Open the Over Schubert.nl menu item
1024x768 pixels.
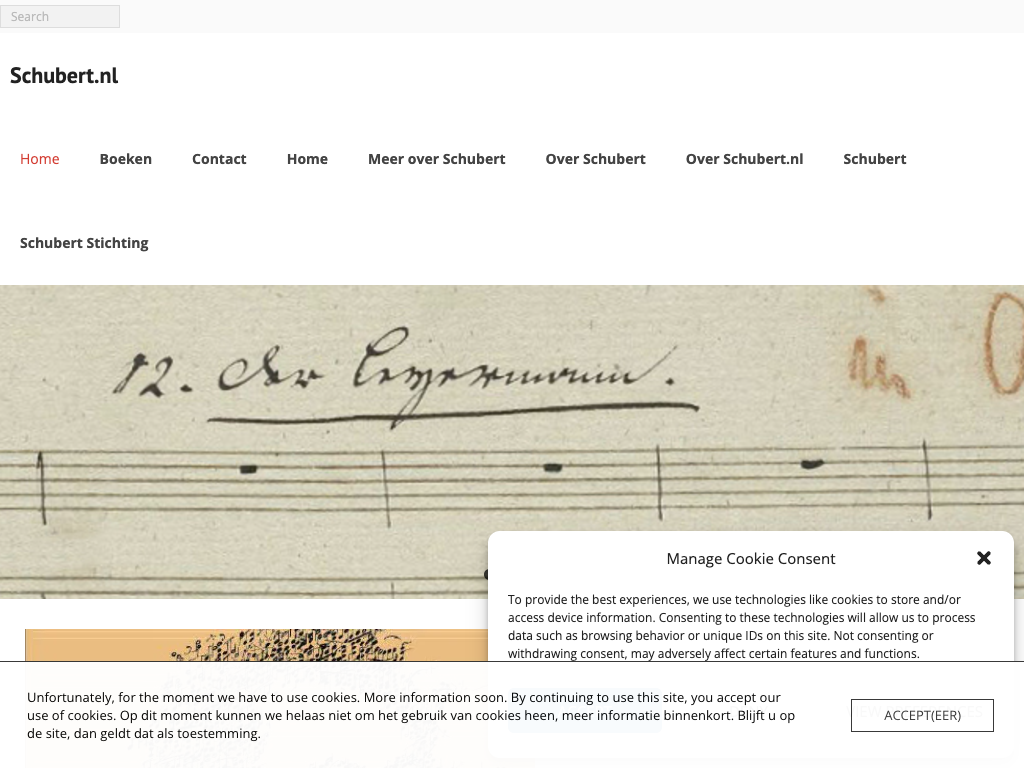[744, 159]
